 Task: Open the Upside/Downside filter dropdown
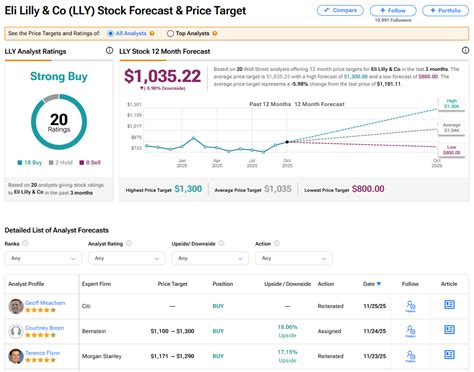(210, 258)
